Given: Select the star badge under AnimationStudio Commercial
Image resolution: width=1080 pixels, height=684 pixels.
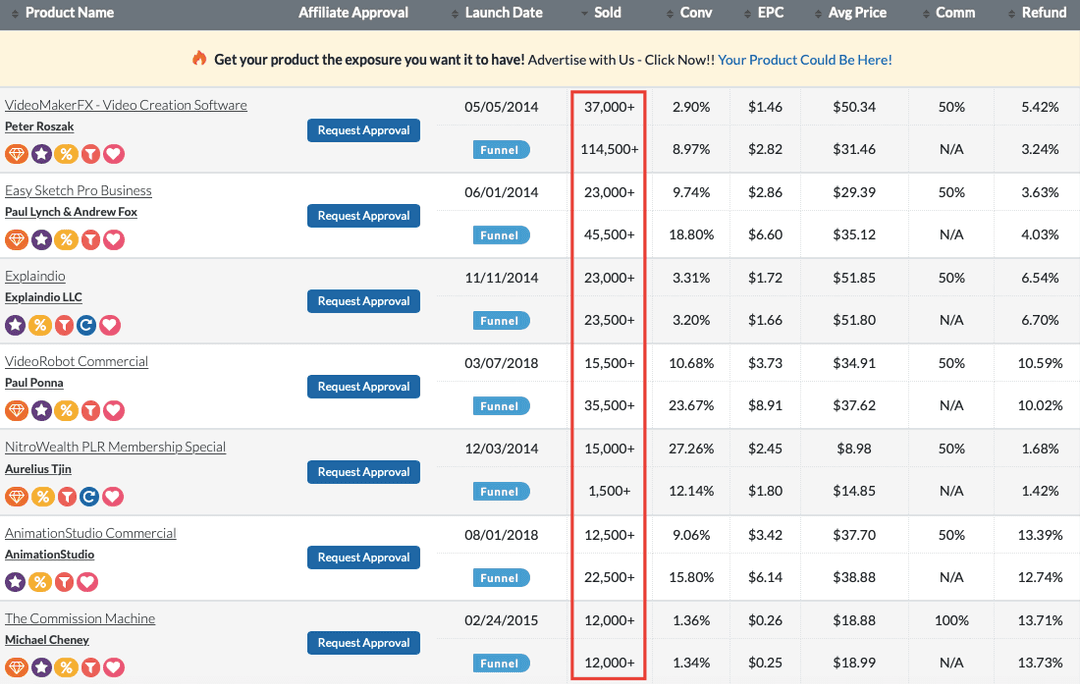Looking at the screenshot, I should pos(15,581).
